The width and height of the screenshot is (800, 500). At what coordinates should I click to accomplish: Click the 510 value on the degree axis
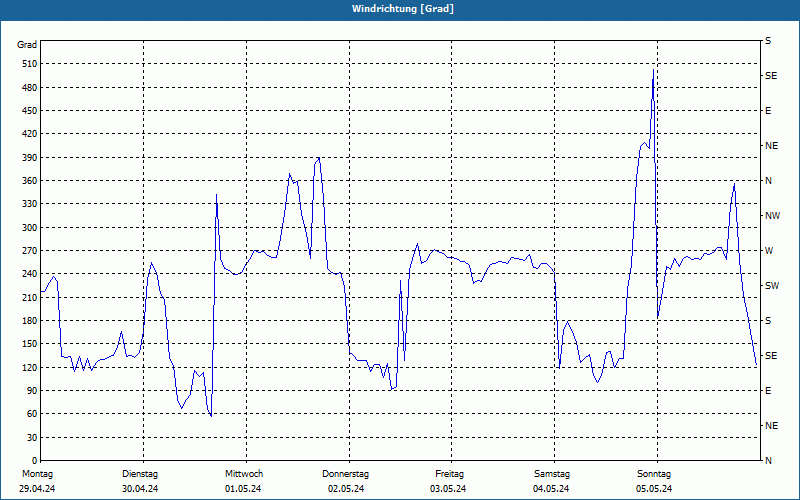pos(30,64)
